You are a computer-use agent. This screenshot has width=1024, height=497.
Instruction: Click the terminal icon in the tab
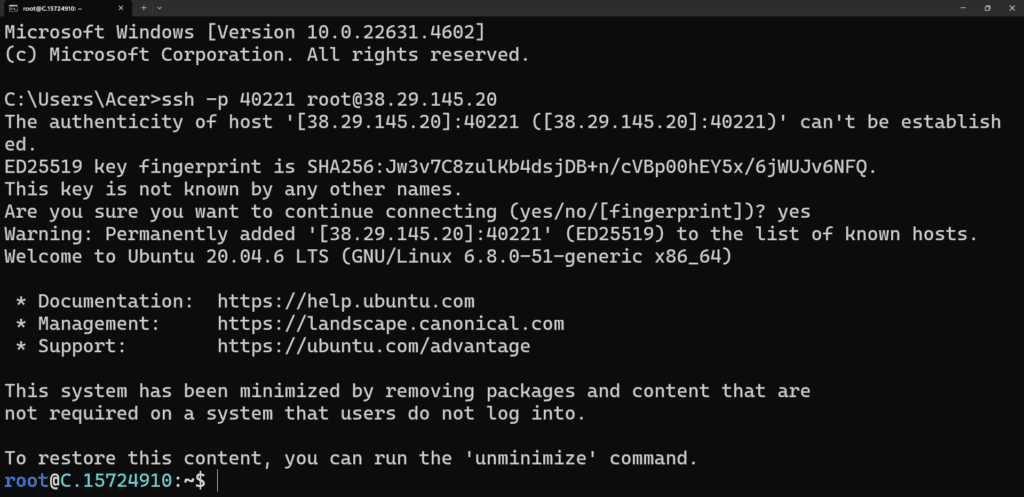[x=12, y=7]
